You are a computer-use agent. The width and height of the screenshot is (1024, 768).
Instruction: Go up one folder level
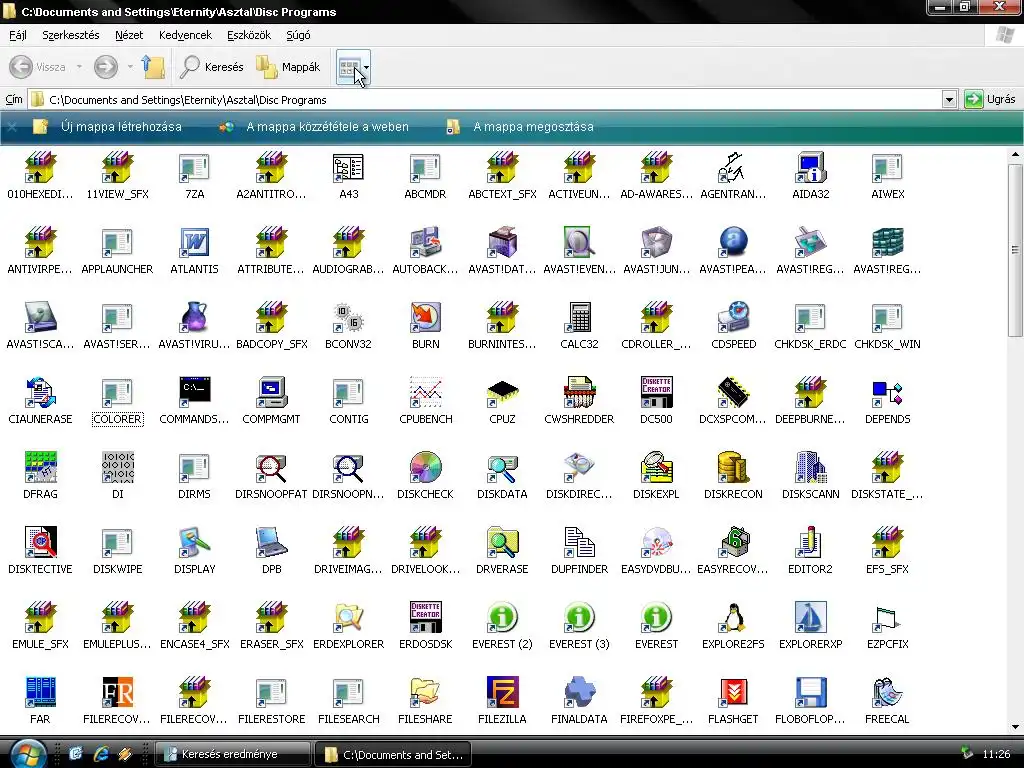[x=153, y=67]
